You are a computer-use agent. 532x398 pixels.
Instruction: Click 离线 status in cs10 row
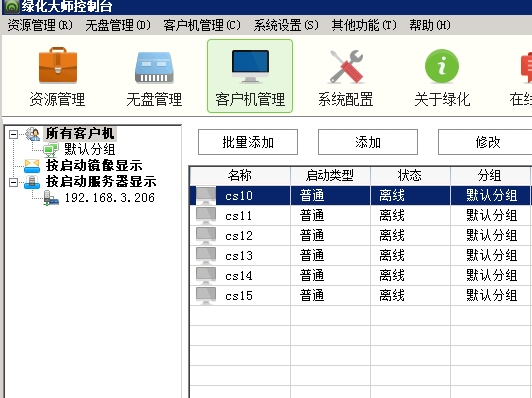click(x=392, y=195)
